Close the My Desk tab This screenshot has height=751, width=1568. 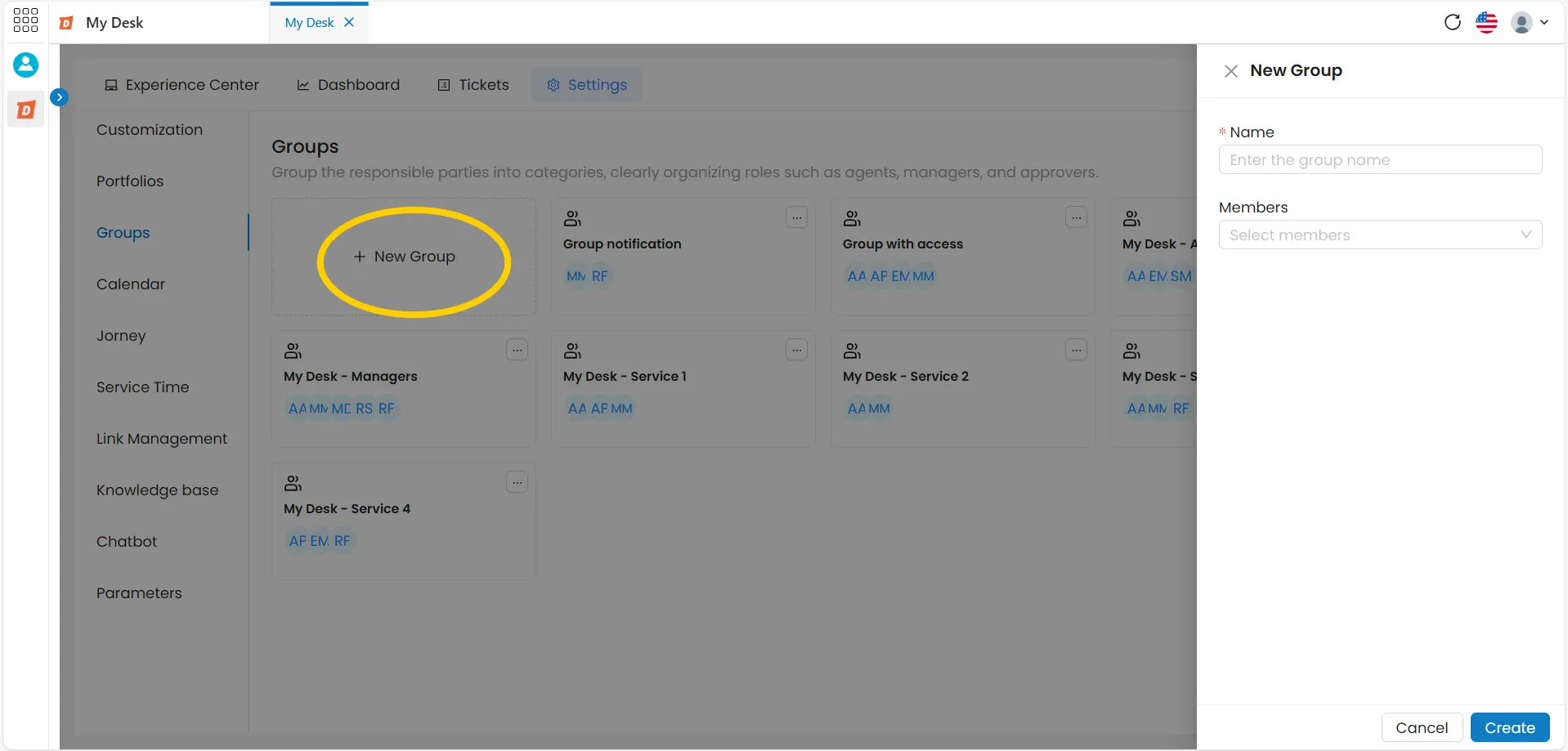pos(349,22)
